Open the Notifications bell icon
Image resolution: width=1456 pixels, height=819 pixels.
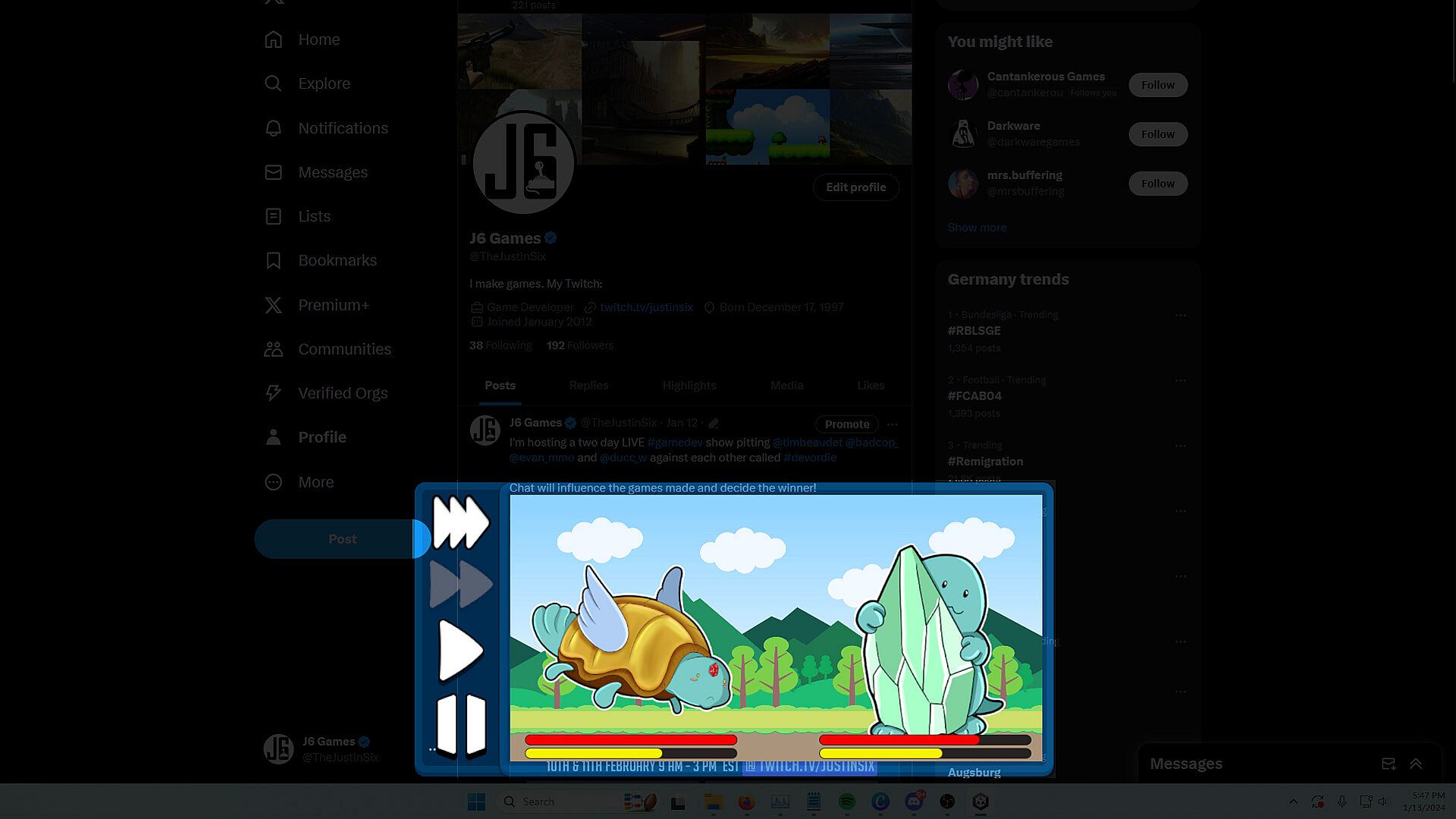(x=273, y=128)
